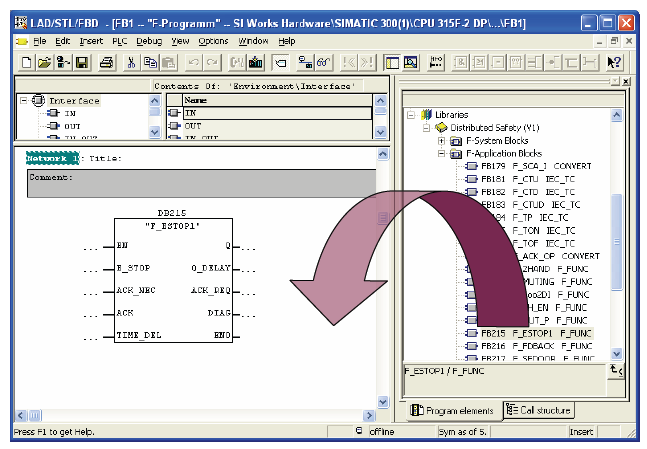The height and width of the screenshot is (449, 647).
Task: Click the previous error toolbar icon
Action: [x=349, y=63]
